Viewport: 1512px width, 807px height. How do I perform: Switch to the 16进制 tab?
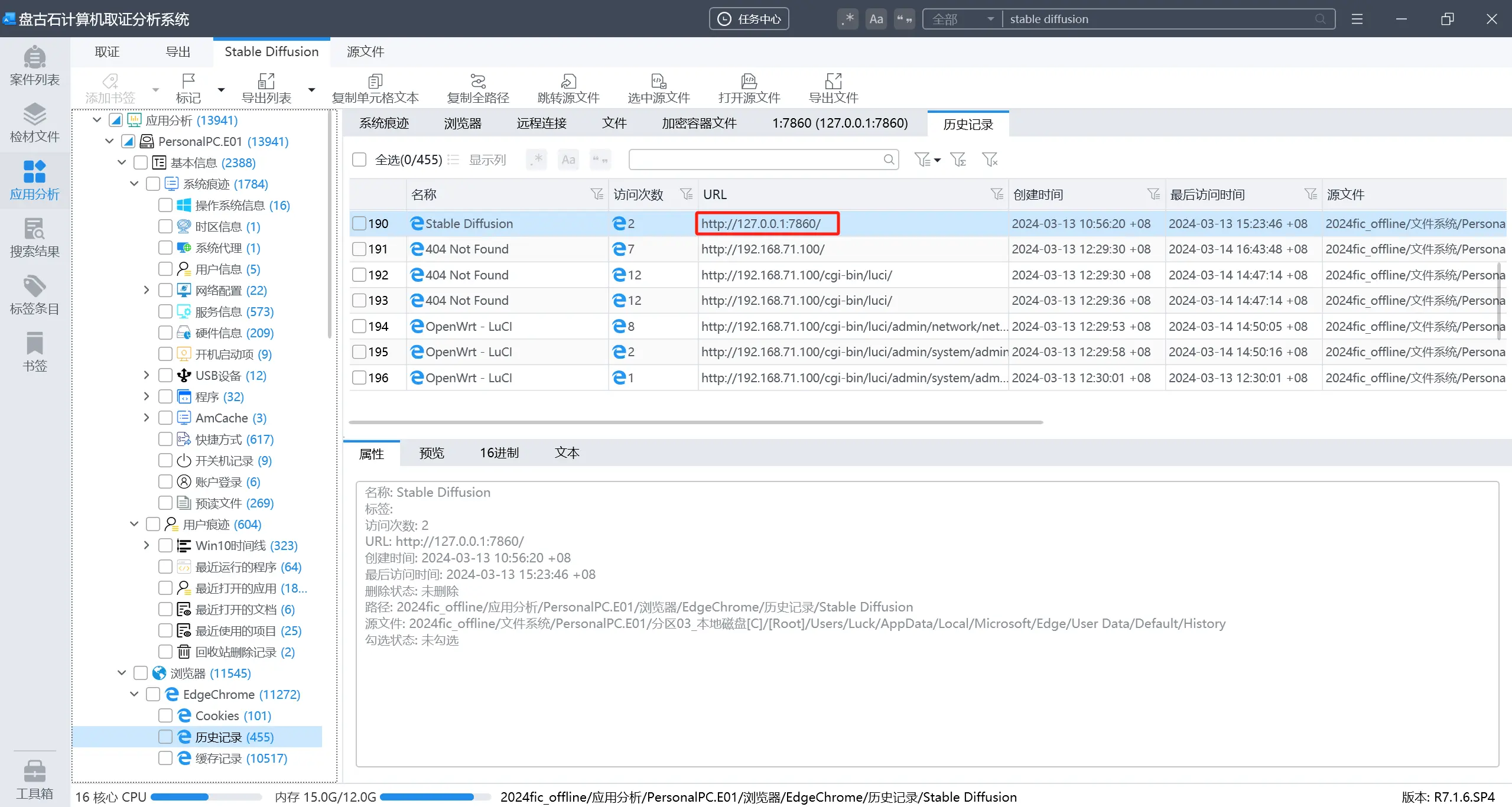[499, 453]
